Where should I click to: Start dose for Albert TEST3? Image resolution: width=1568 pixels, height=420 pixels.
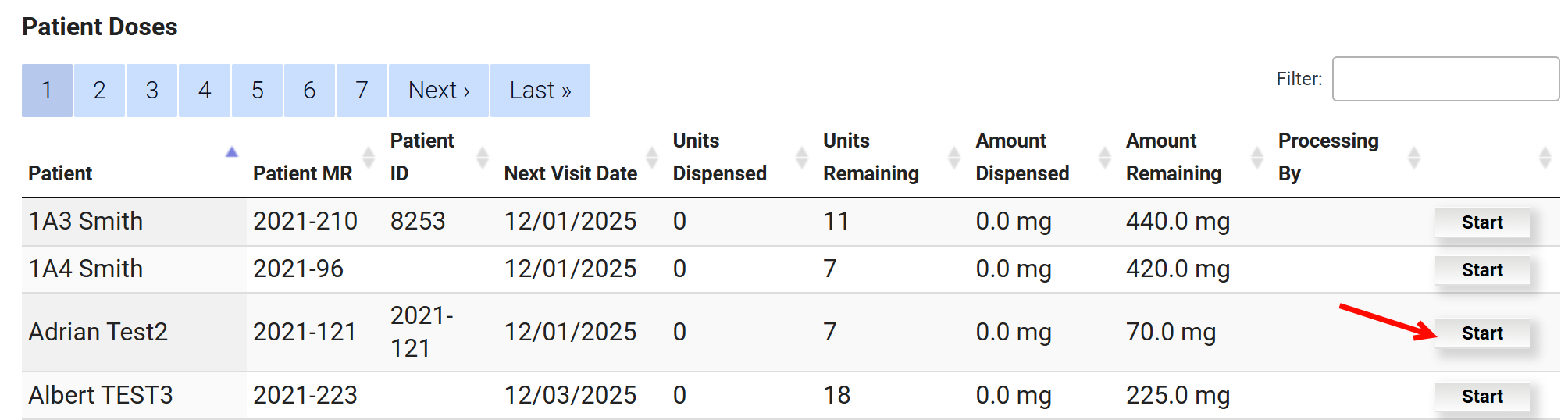click(x=1481, y=397)
